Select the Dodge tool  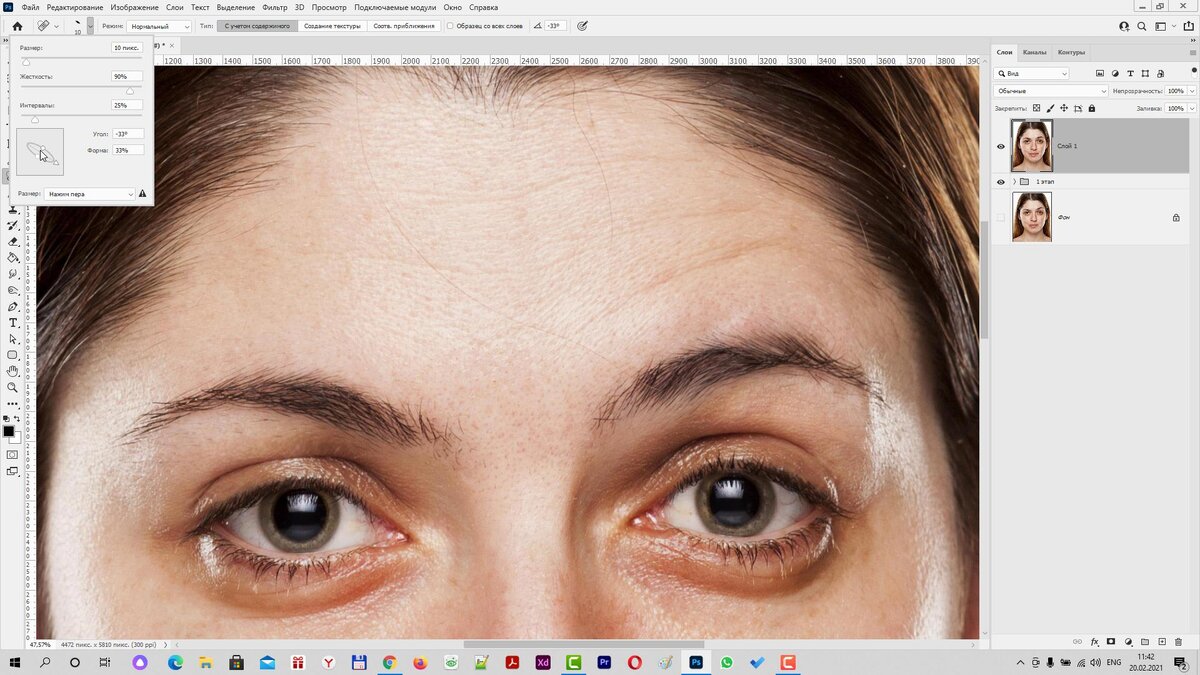point(13,290)
